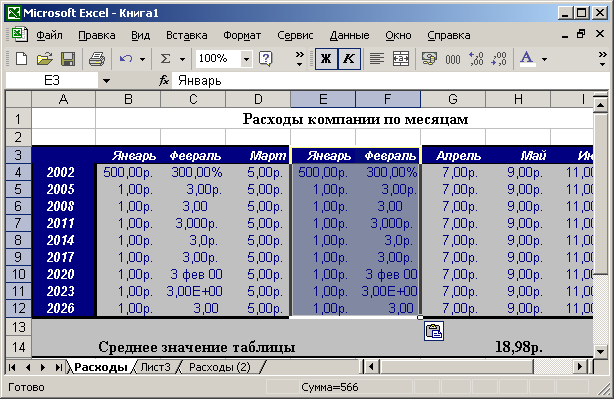Save workbook with floppy disk icon
The image size is (614, 399).
pos(68,59)
